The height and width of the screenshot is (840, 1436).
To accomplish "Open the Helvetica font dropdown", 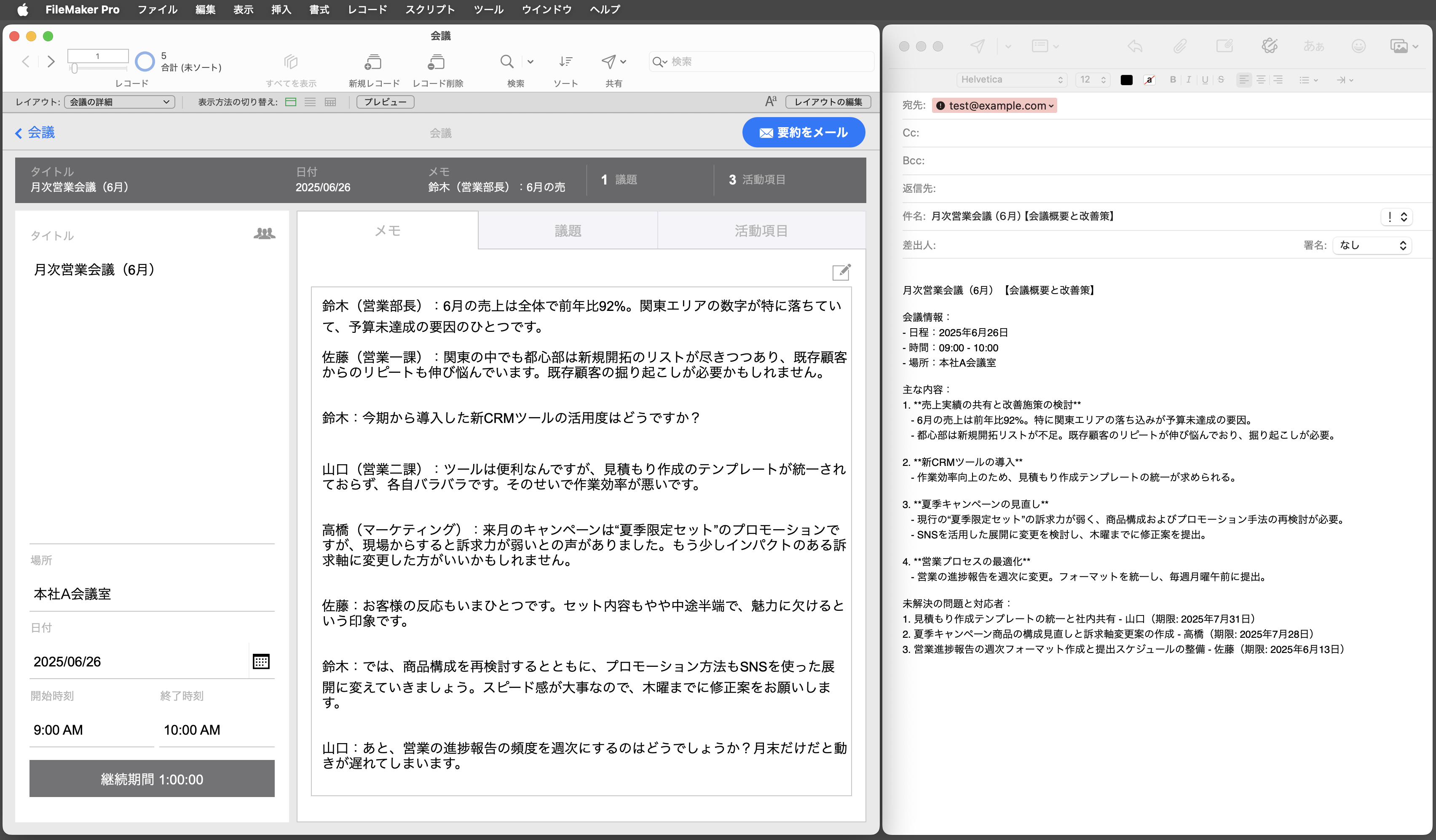I will click(1011, 80).
